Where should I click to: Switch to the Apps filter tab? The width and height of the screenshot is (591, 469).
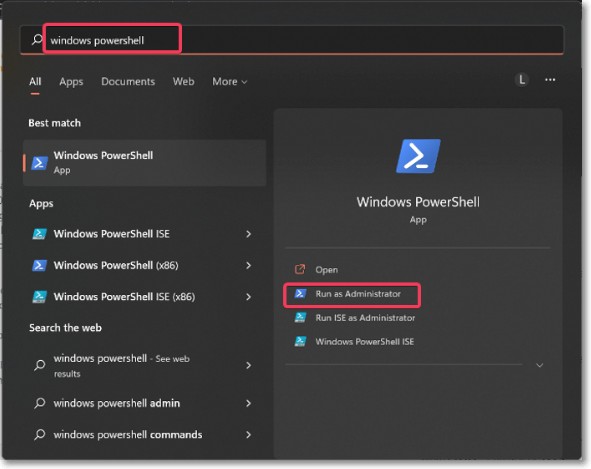(71, 81)
